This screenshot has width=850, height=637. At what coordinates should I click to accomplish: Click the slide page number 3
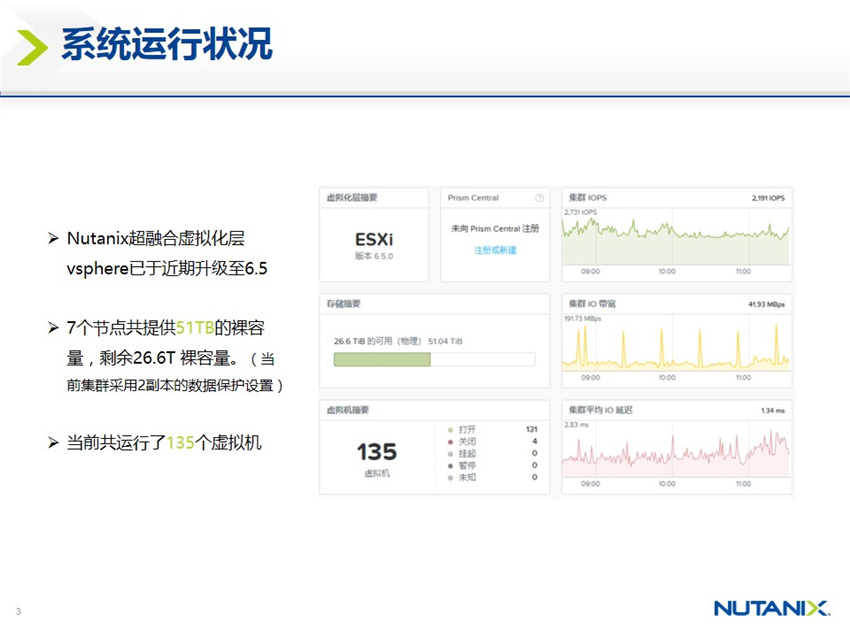point(18,612)
